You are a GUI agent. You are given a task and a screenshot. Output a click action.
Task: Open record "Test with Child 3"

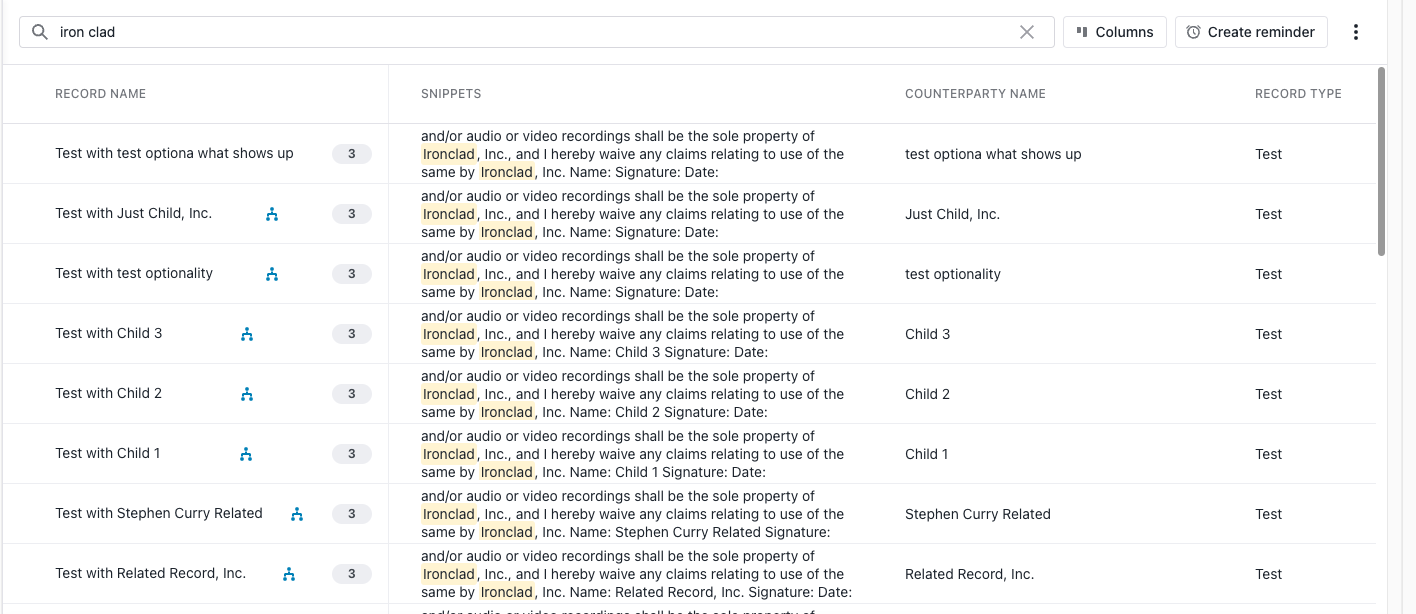click(x=109, y=333)
